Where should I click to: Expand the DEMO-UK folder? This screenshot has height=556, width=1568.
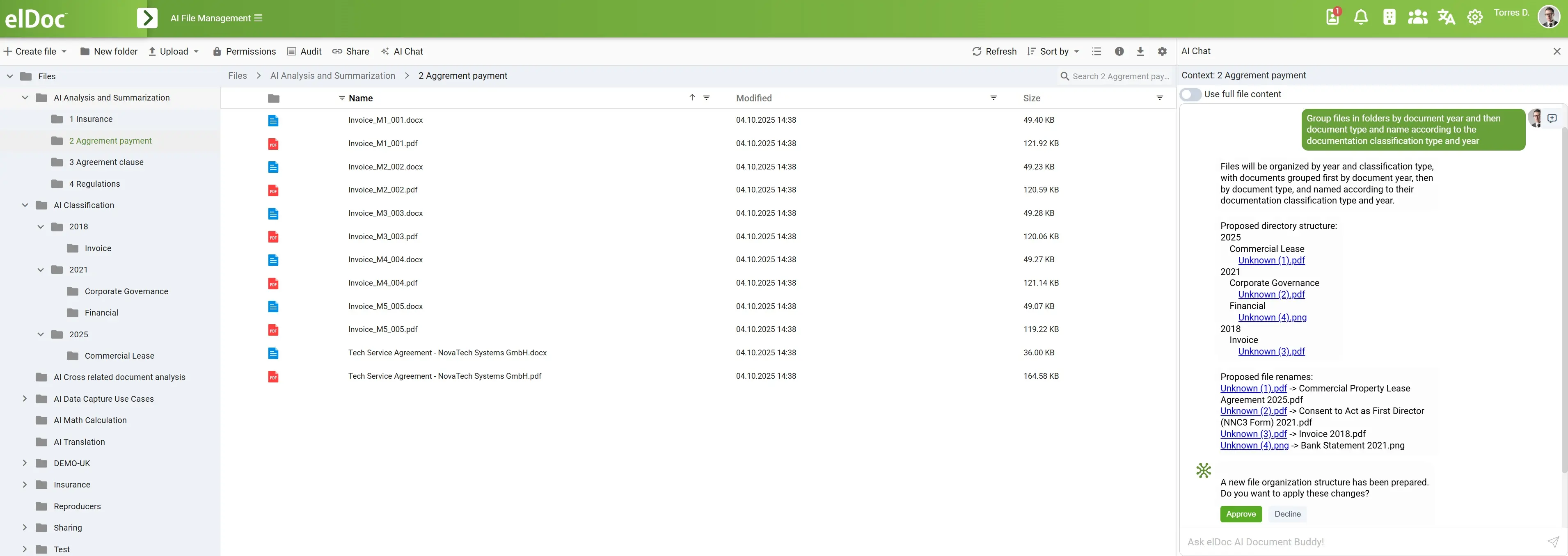point(25,463)
